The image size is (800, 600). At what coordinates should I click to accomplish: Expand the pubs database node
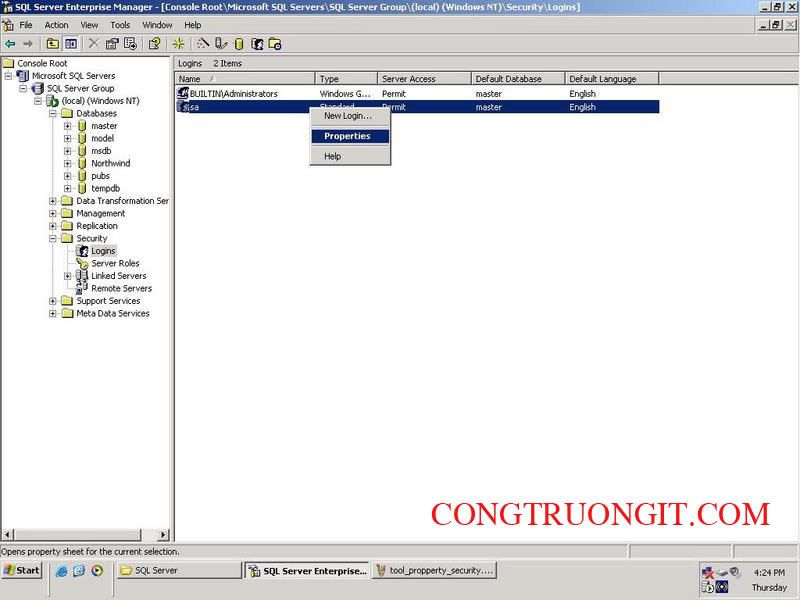click(x=67, y=176)
